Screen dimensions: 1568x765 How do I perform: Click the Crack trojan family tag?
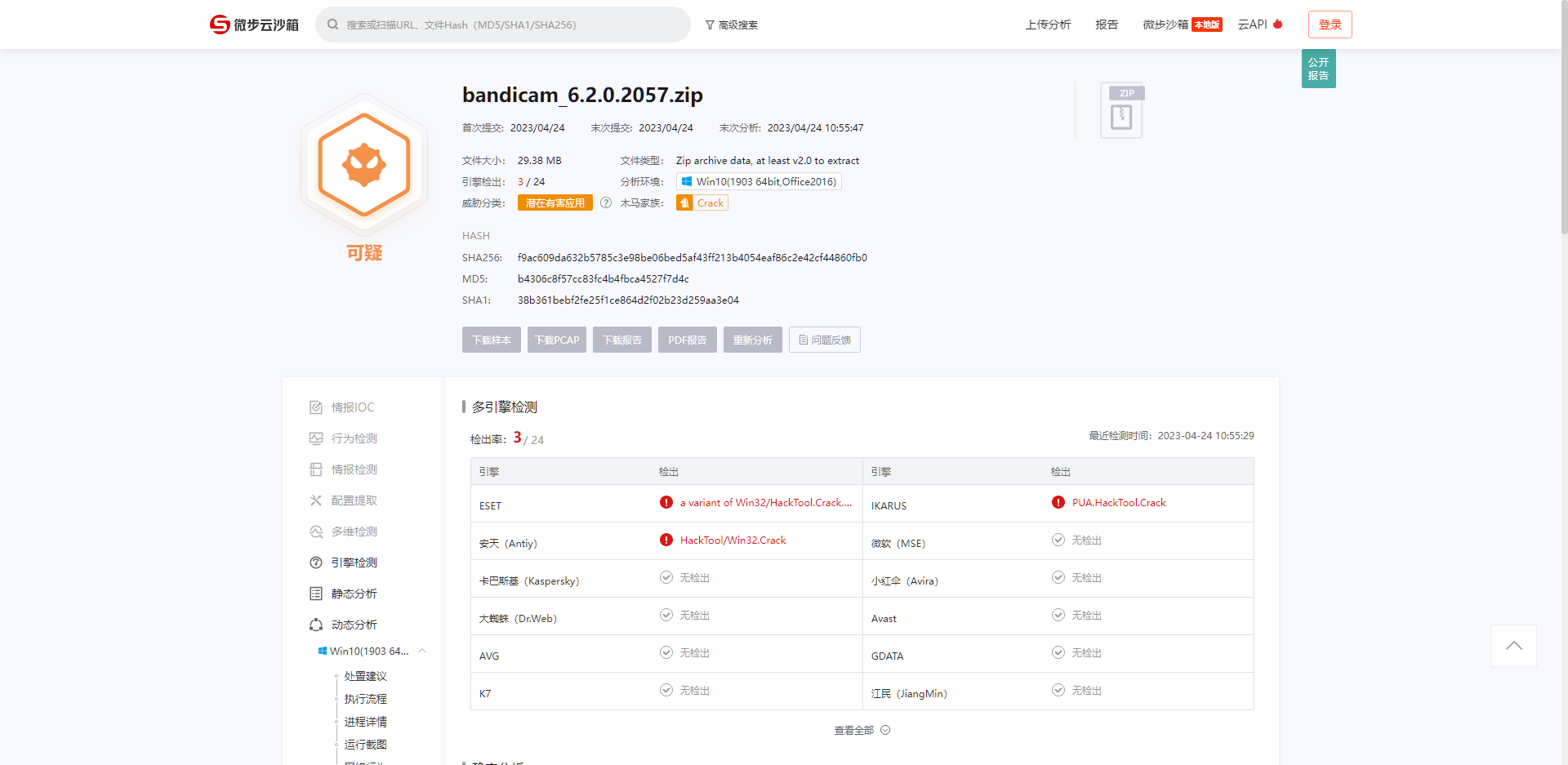click(702, 203)
